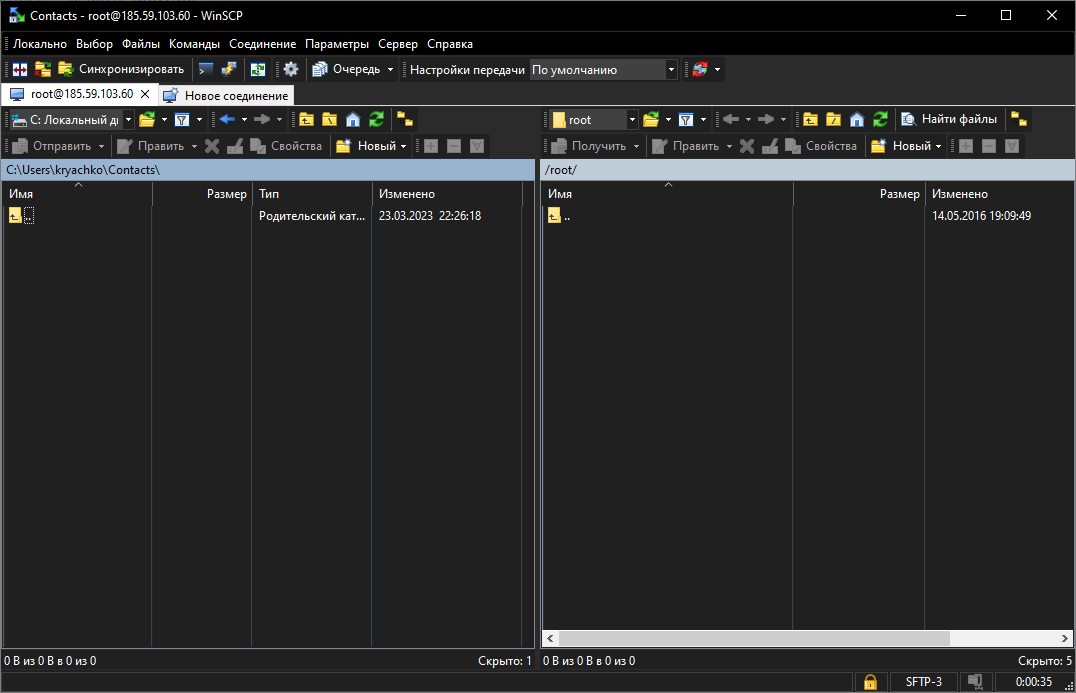Viewport: 1076px width, 693px height.
Task: Open the Файлы menu
Action: click(141, 44)
